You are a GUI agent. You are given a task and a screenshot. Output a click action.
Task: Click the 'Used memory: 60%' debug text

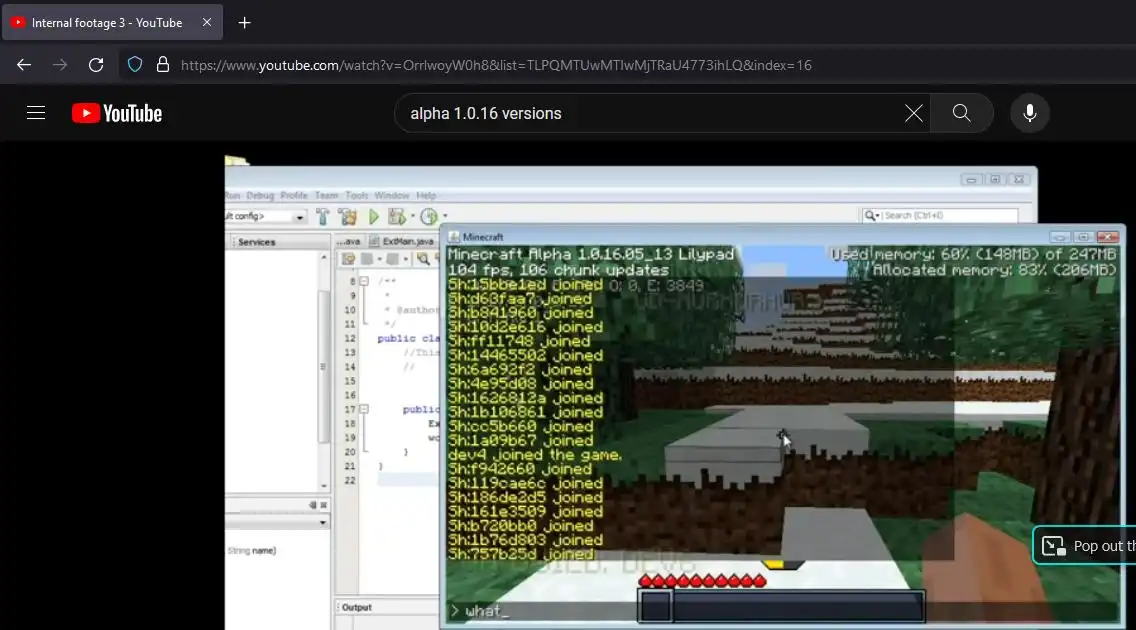[973, 254]
